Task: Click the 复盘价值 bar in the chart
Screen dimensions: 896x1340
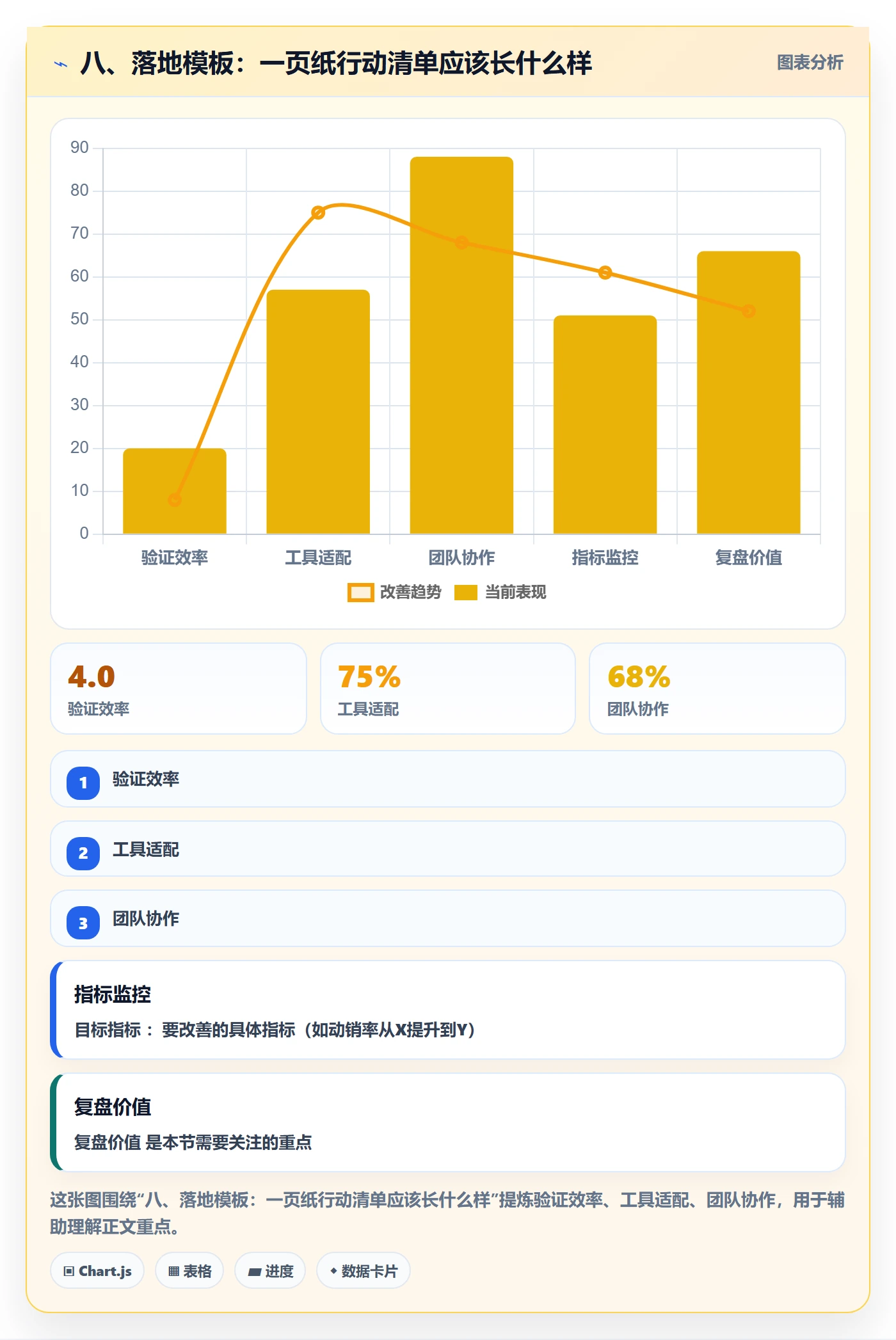Action: tap(748, 392)
